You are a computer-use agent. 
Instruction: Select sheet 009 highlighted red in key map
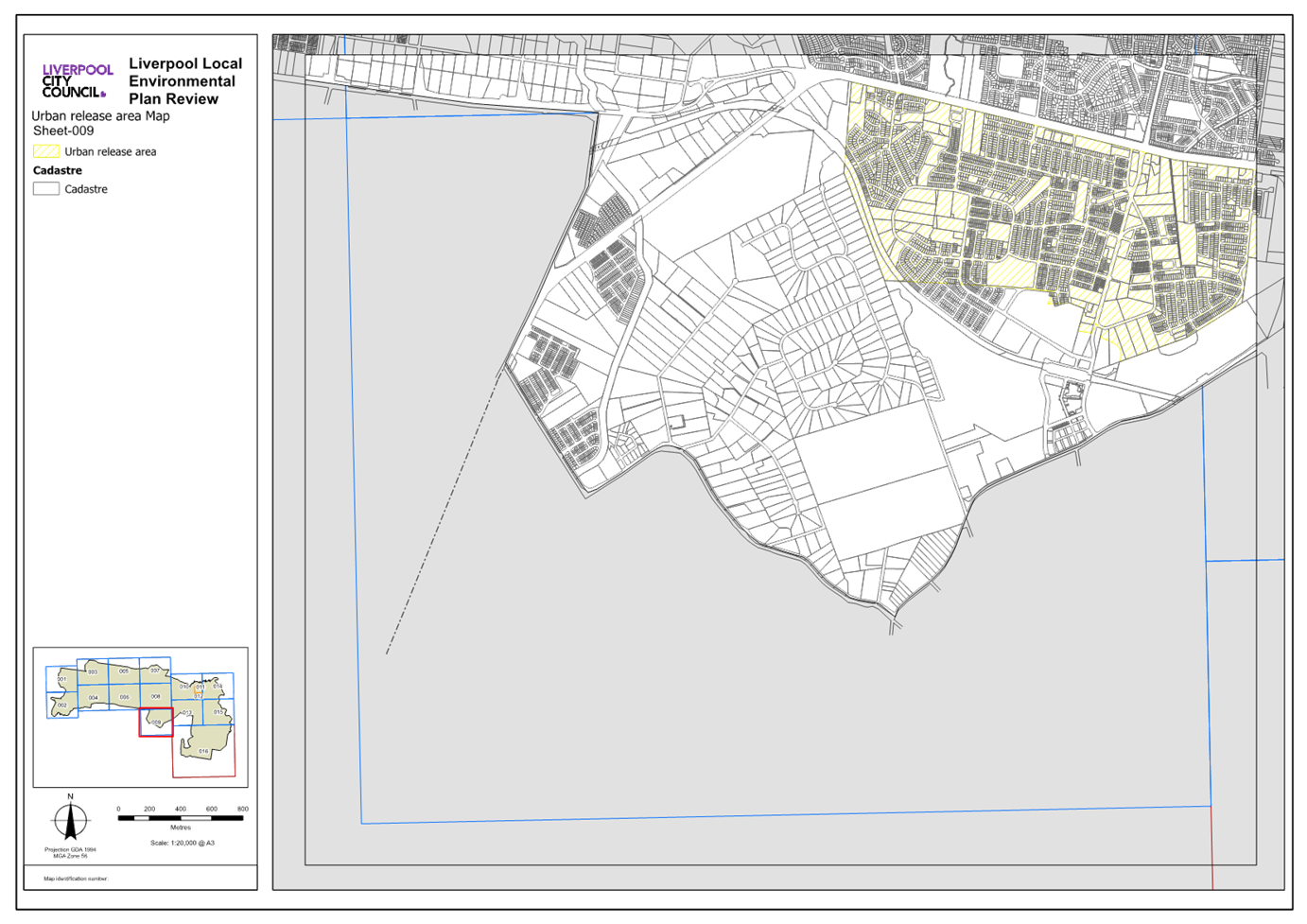click(156, 723)
